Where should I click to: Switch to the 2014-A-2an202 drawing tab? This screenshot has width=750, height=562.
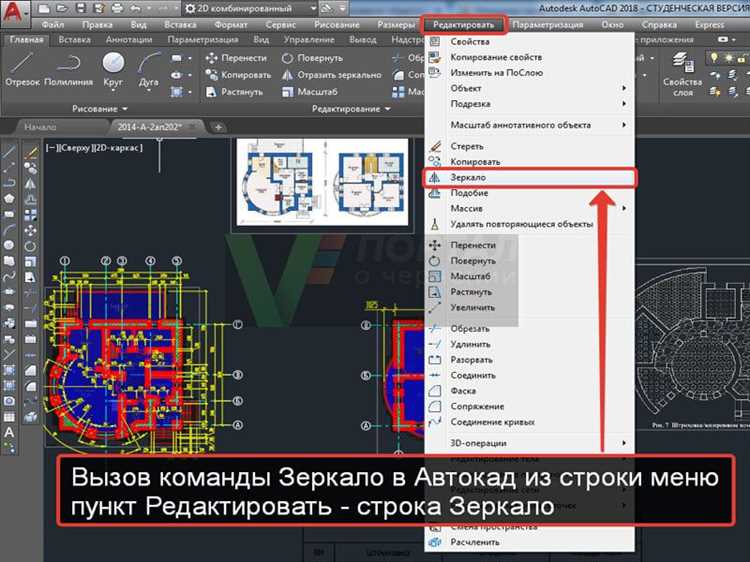point(149,127)
